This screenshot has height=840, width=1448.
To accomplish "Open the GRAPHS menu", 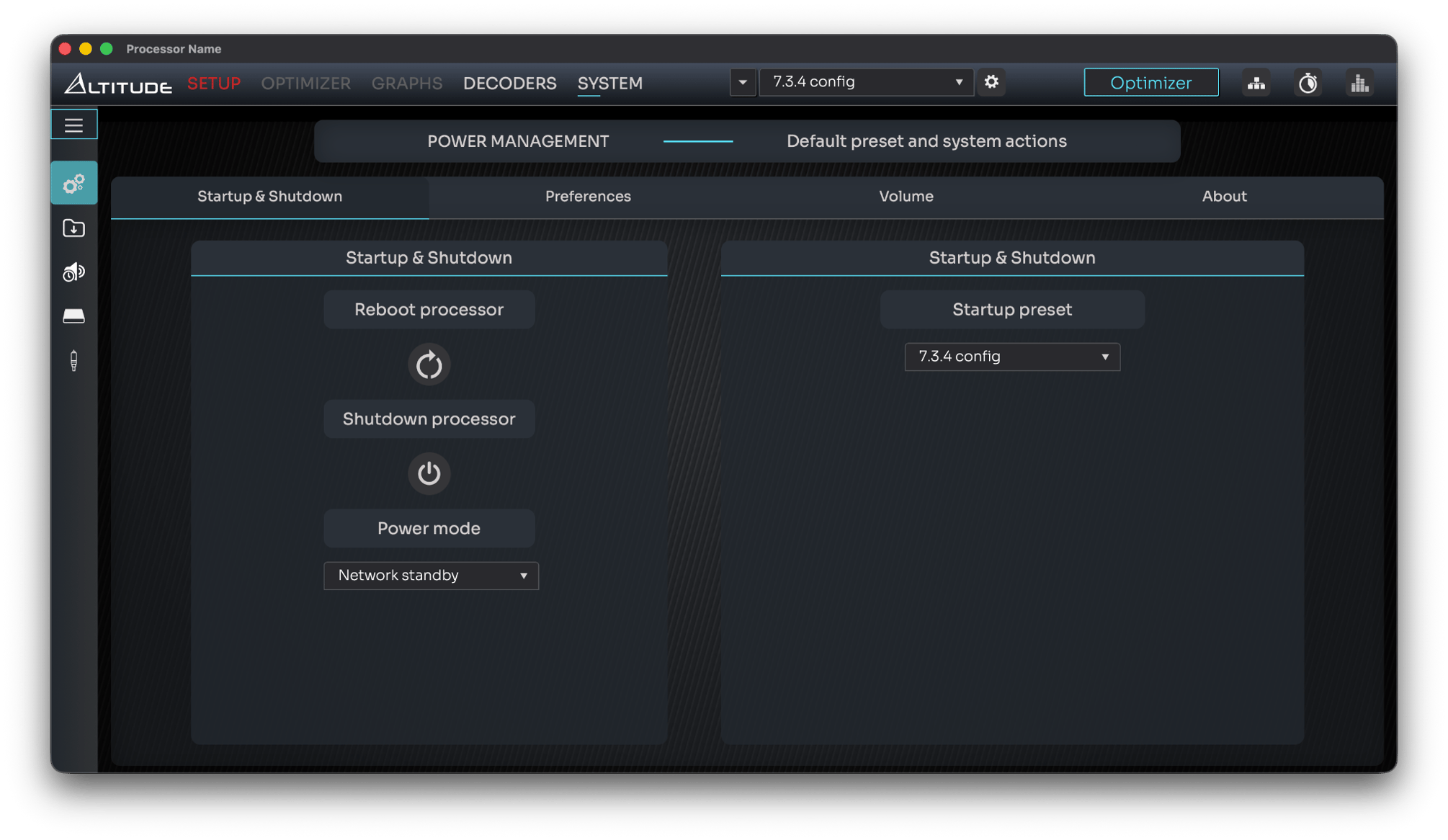I will pos(407,84).
